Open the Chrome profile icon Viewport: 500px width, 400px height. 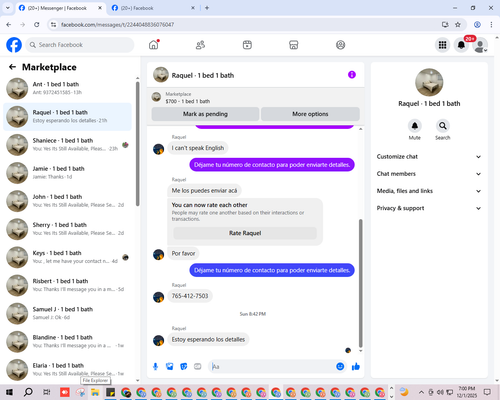pyautogui.click(x=477, y=24)
